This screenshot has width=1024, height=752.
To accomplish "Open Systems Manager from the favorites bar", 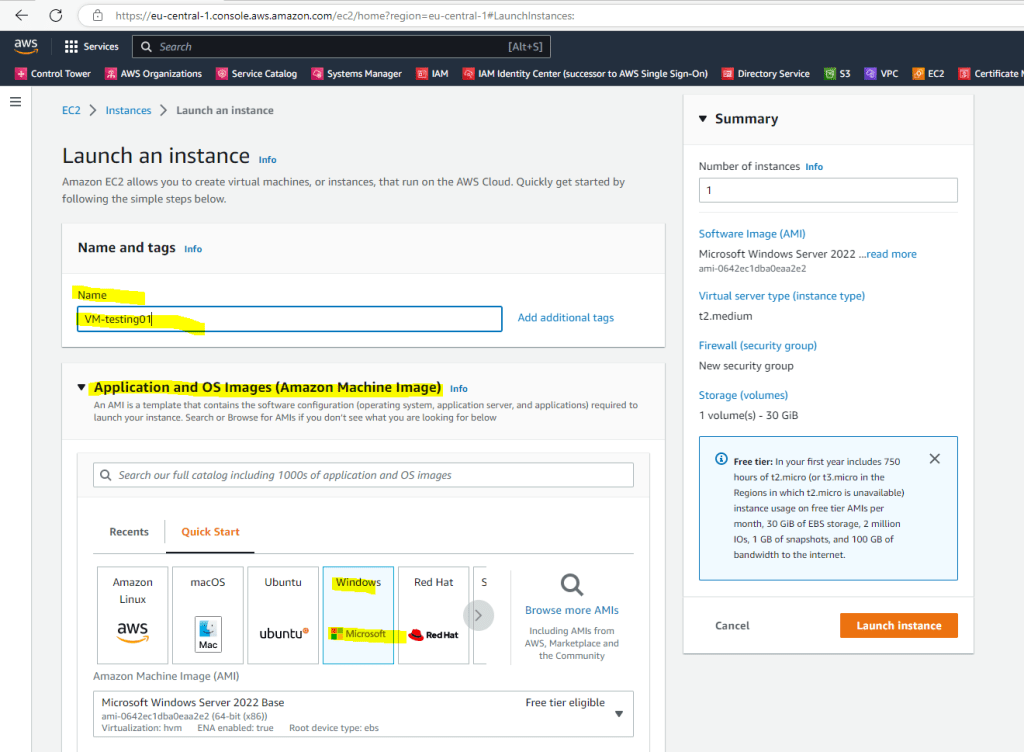I will click(x=357, y=74).
